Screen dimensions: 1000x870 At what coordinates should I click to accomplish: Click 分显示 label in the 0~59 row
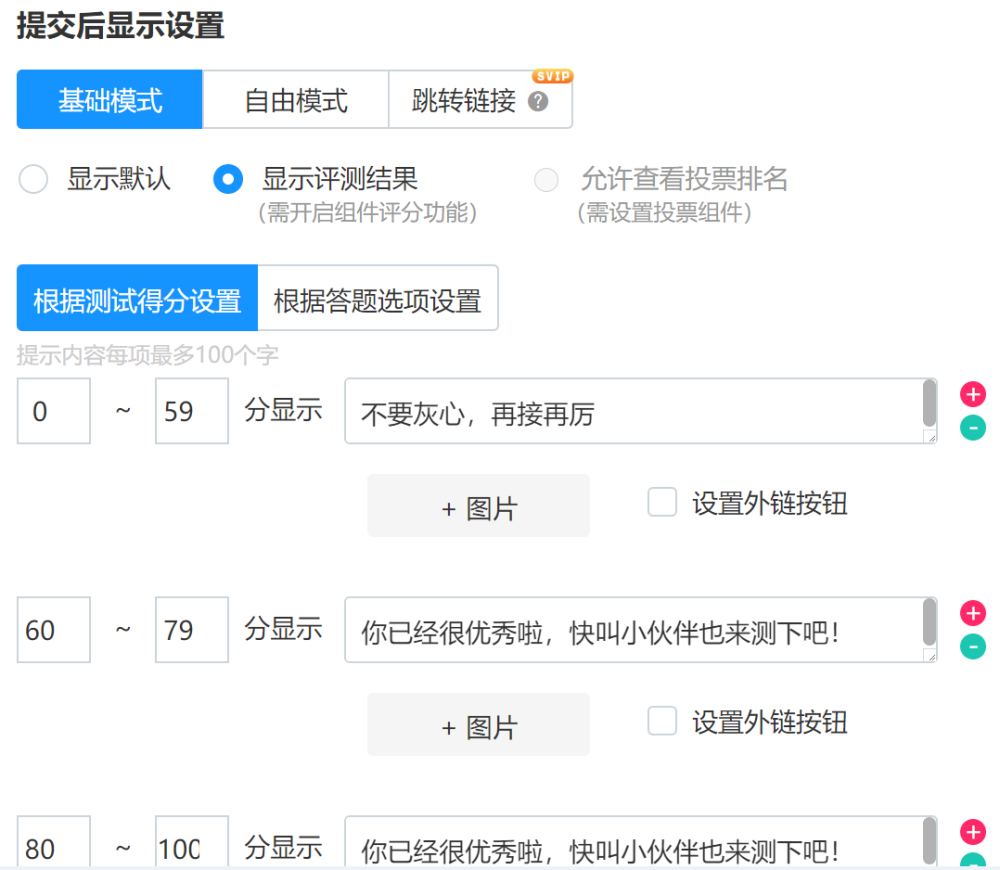click(283, 409)
